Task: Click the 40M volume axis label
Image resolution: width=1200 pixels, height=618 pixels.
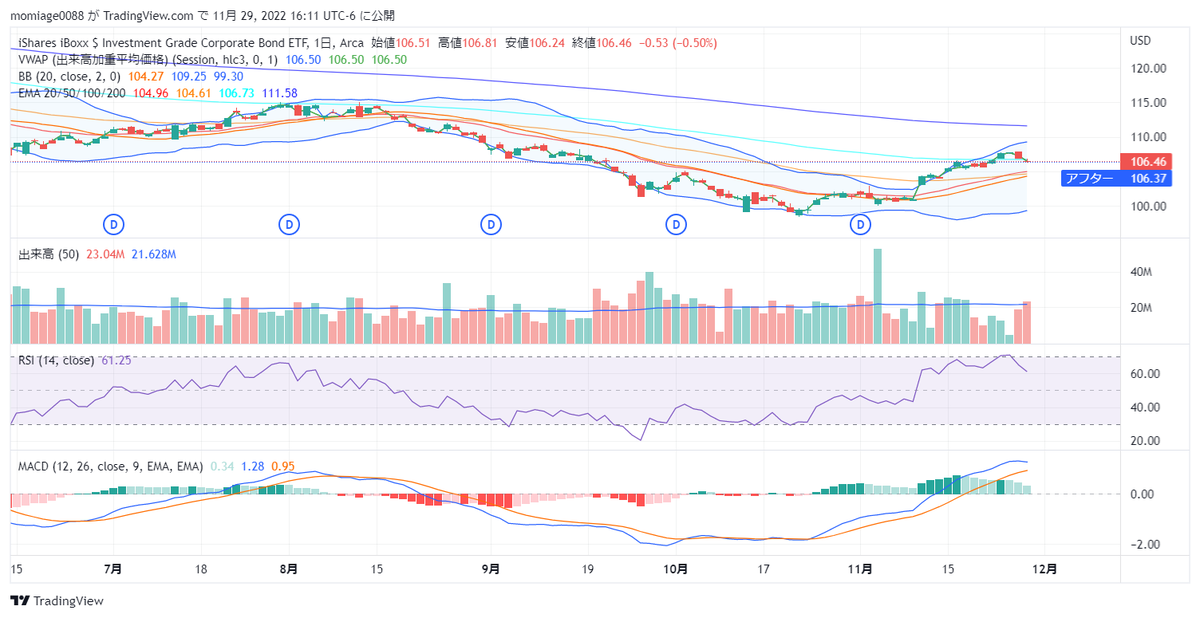Action: [1142, 272]
